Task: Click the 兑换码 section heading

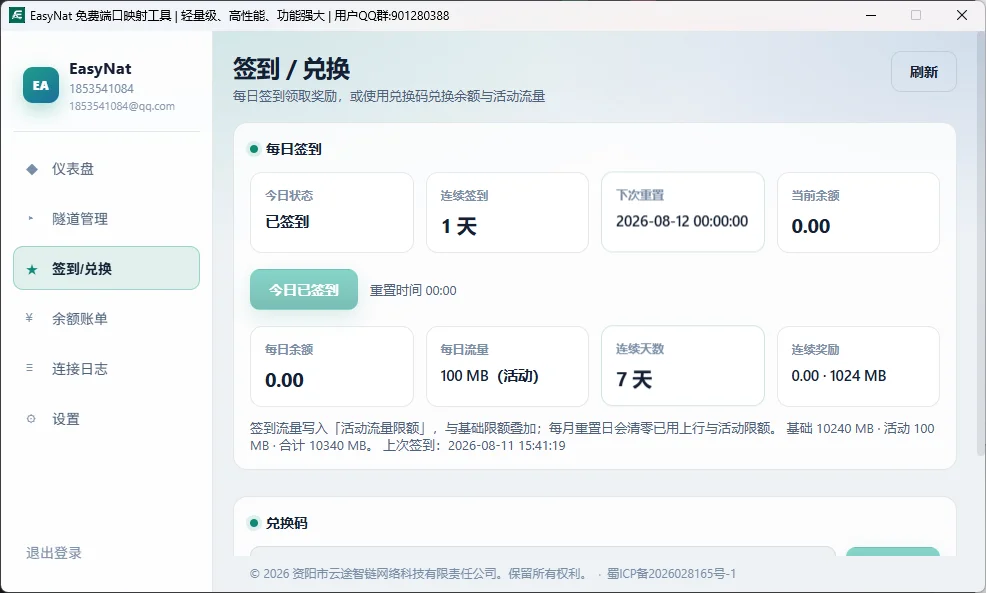Action: click(287, 523)
